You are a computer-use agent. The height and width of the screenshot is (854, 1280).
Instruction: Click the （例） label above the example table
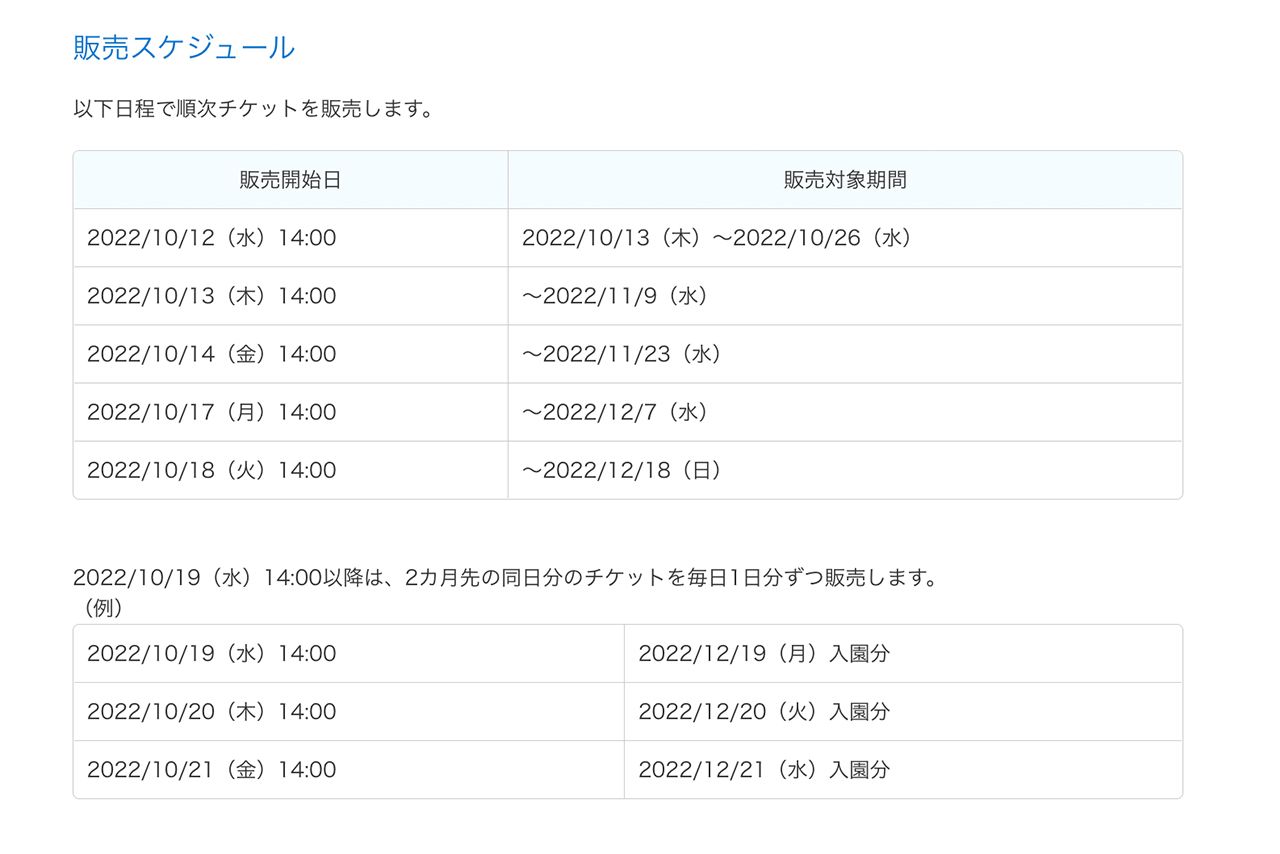tap(98, 607)
